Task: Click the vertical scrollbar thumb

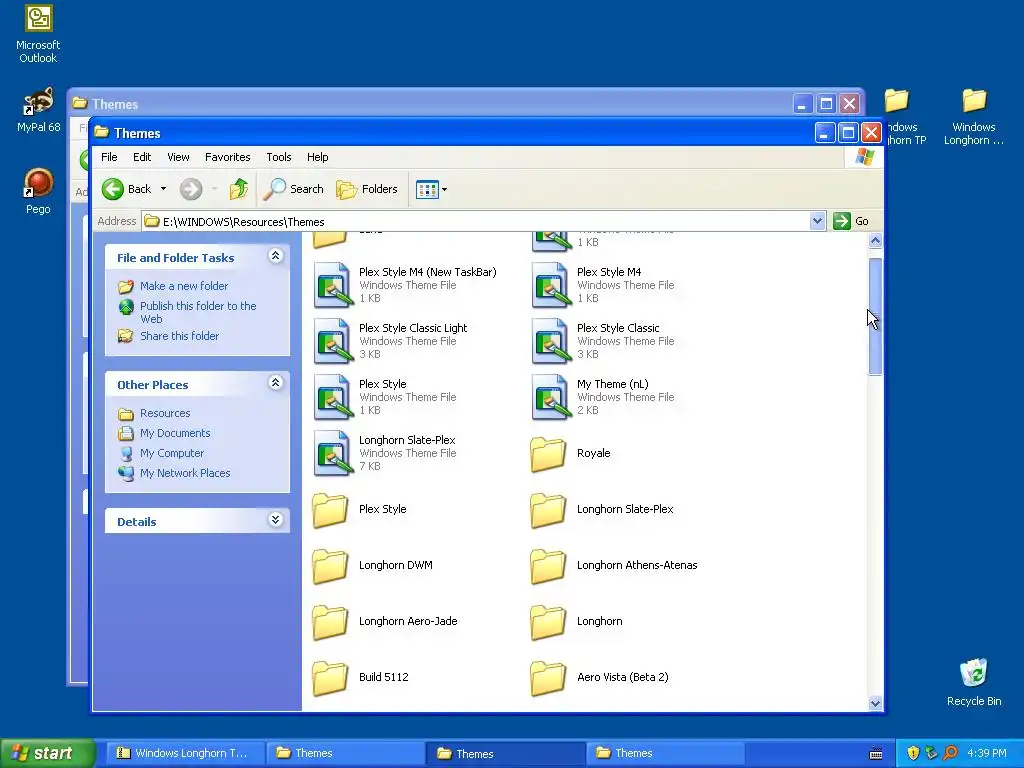Action: [875, 317]
